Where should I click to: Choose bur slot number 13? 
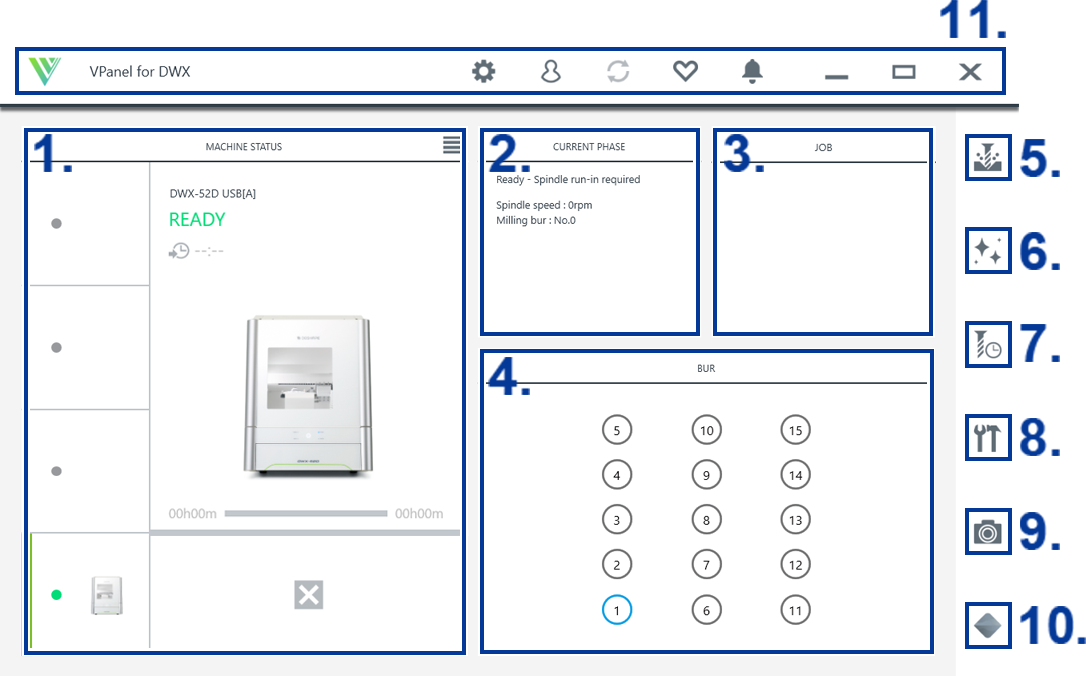coord(795,520)
